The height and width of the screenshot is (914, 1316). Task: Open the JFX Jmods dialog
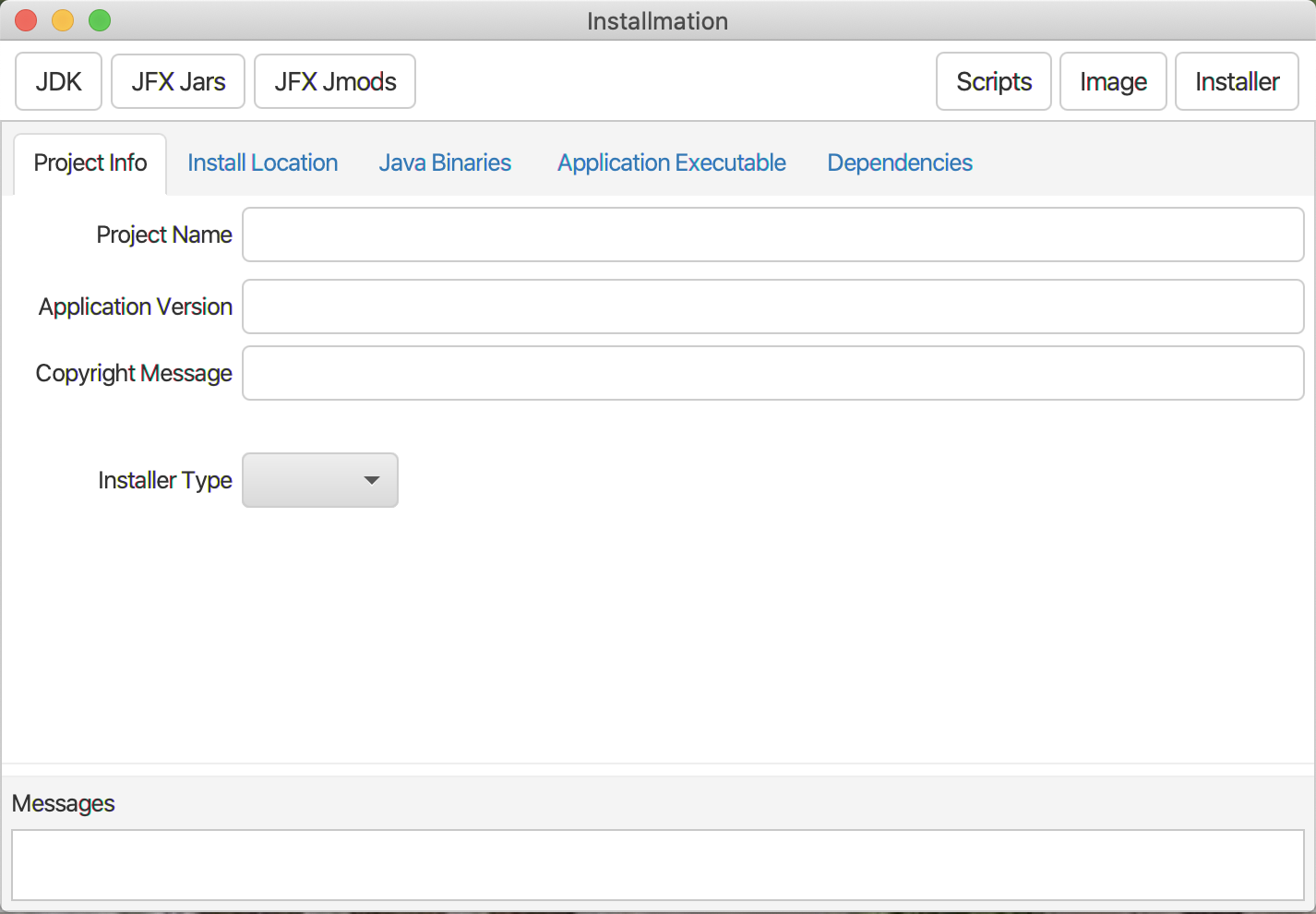pos(334,81)
